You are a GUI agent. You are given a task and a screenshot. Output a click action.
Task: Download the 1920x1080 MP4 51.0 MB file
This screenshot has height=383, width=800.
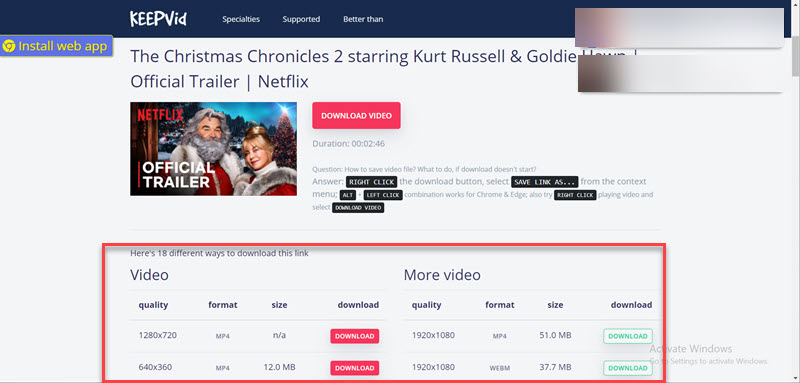coord(628,336)
